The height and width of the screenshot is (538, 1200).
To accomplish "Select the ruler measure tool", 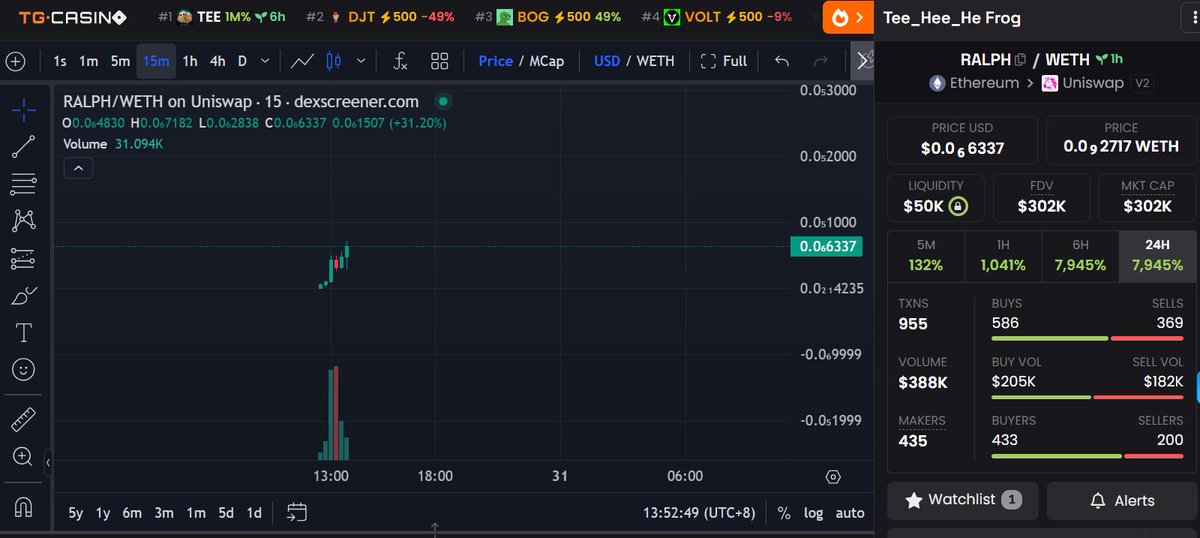I will click(x=24, y=419).
